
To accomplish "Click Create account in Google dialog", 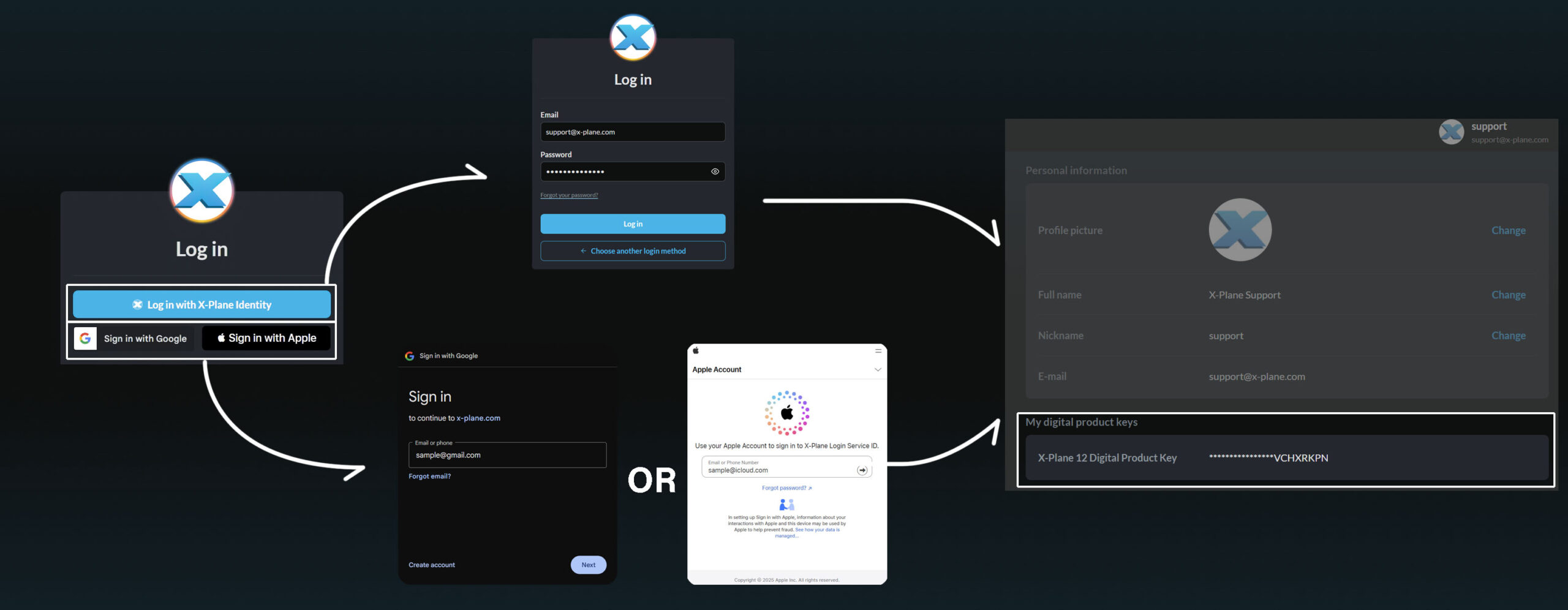I will (x=432, y=565).
